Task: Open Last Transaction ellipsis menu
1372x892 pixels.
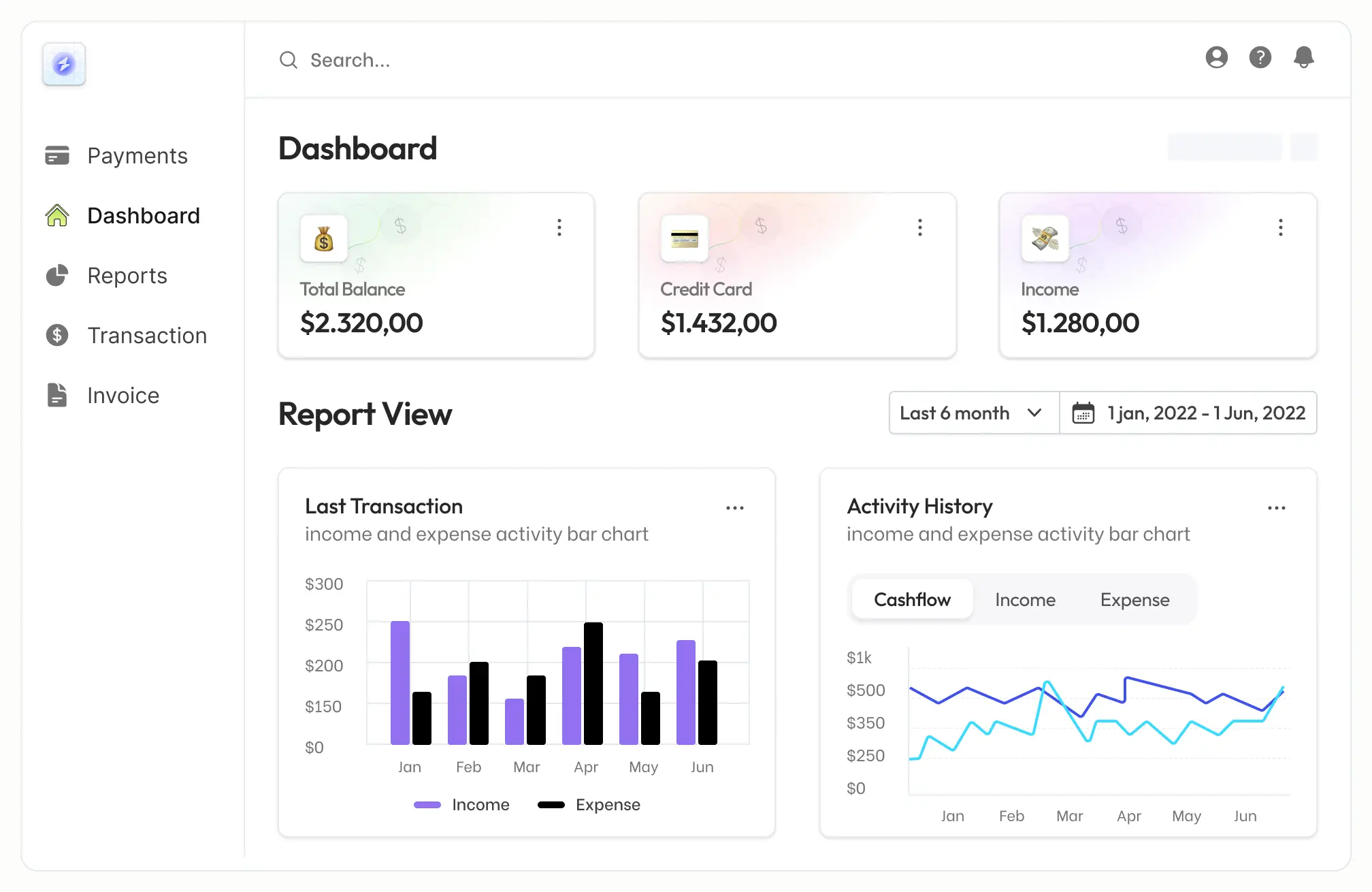Action: point(734,508)
